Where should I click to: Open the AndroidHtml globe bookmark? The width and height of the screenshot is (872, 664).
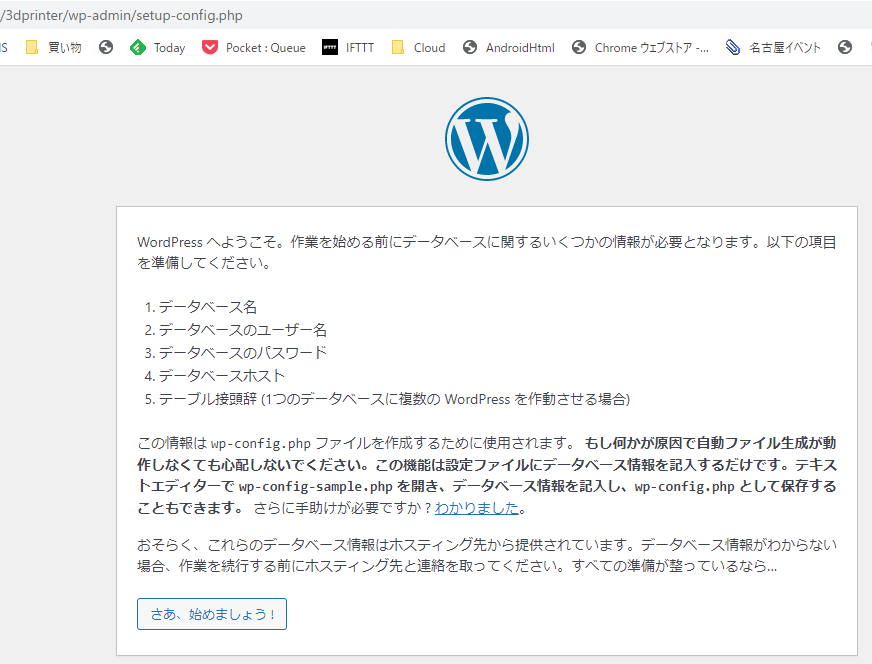[508, 48]
